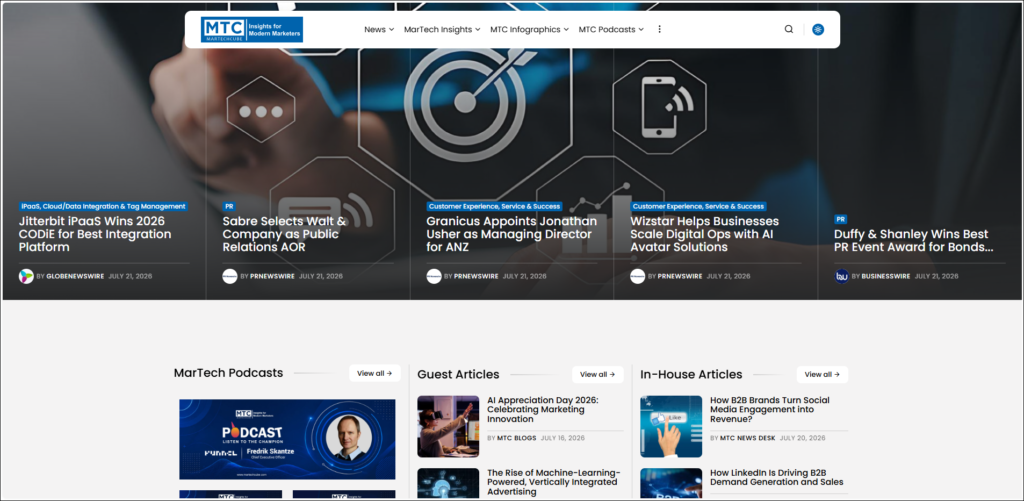Open the Social Media Engagement article thumbnail

671,426
